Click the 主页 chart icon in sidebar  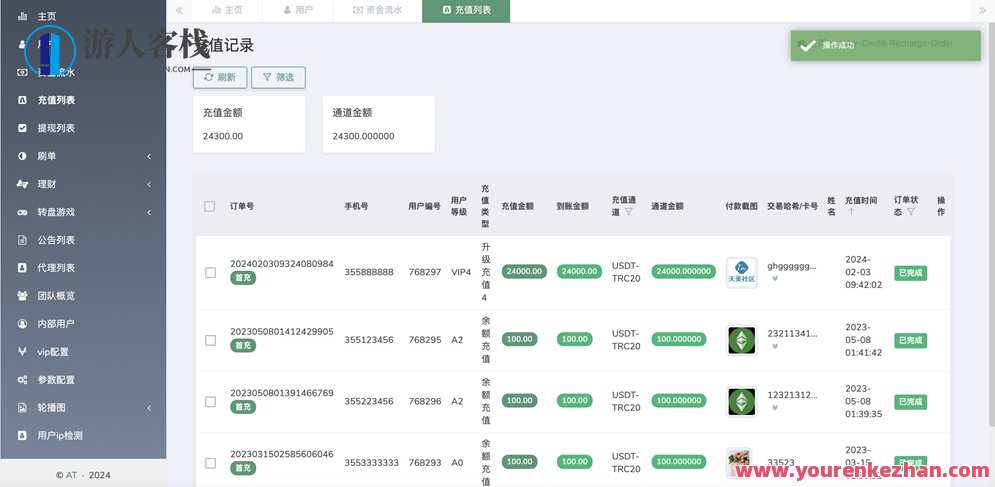[x=22, y=16]
